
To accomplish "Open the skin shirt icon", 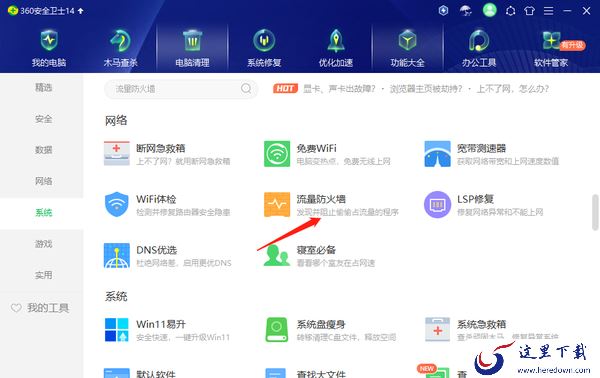I will tap(530, 11).
